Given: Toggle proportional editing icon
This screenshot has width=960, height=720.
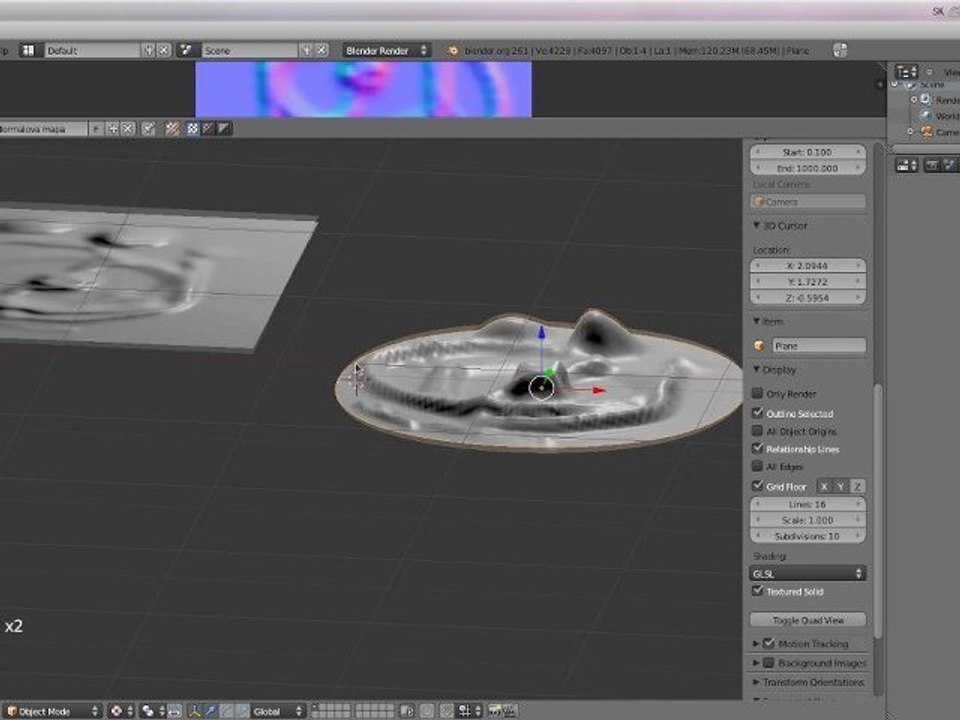Looking at the screenshot, I should (x=427, y=711).
